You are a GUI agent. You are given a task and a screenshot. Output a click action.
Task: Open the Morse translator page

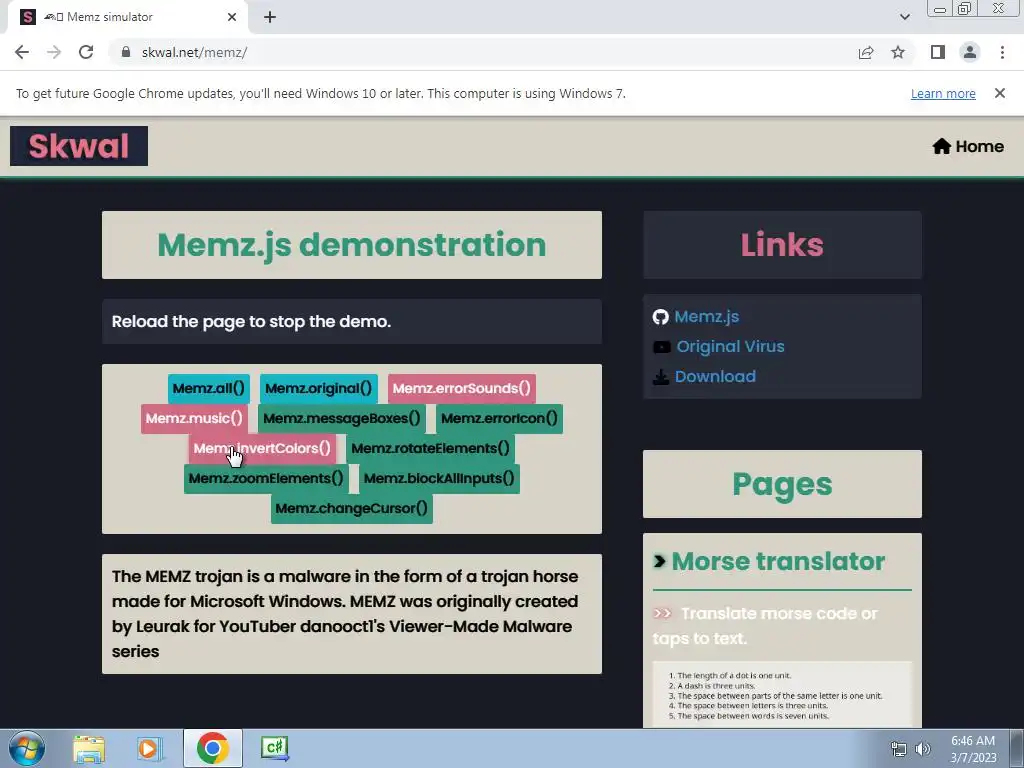[x=778, y=561]
